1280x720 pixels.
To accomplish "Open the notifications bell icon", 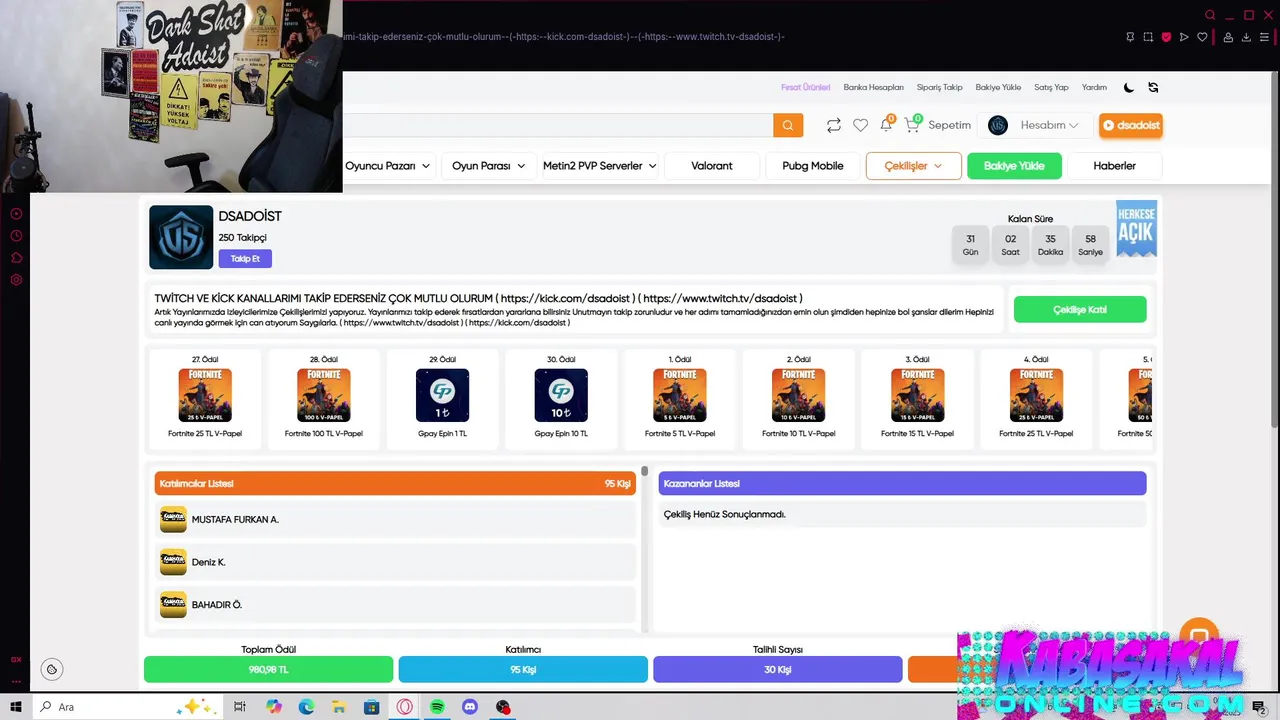I will tap(886, 125).
